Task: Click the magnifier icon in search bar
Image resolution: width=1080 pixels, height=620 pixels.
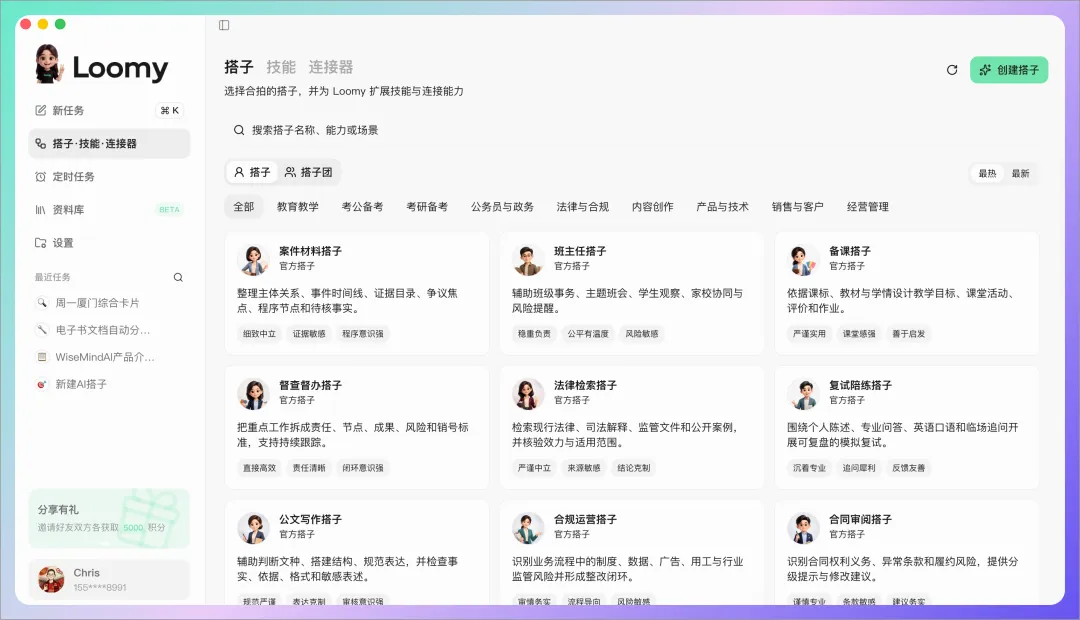Action: pos(239,130)
